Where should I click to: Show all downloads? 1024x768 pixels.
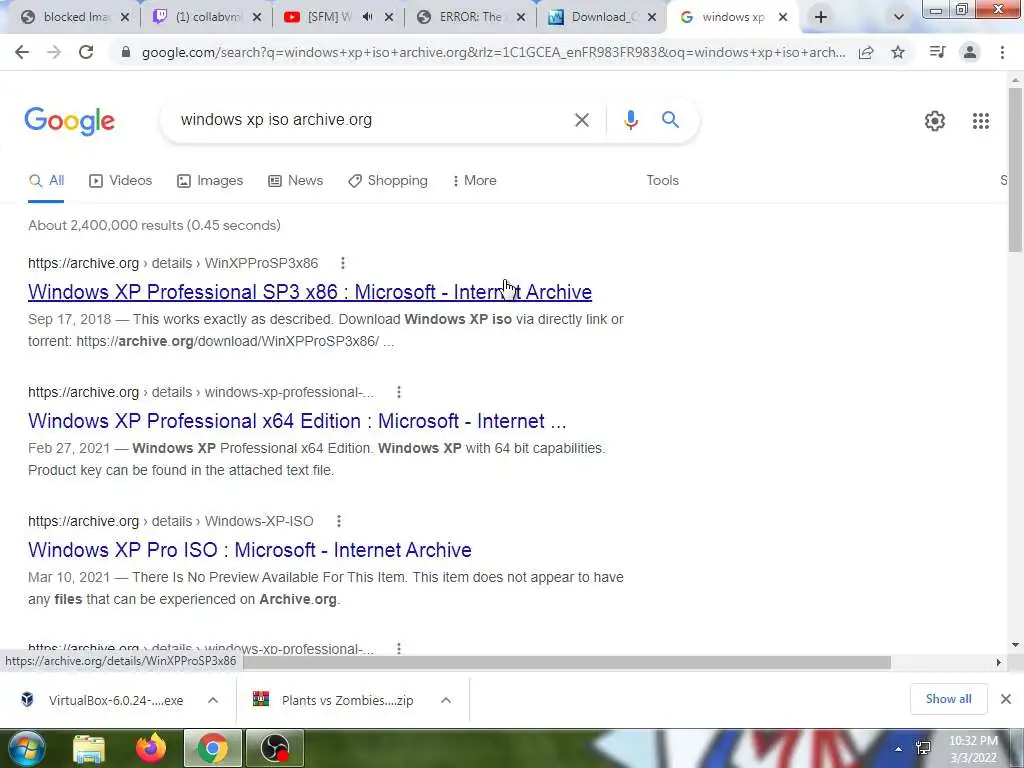coord(948,699)
